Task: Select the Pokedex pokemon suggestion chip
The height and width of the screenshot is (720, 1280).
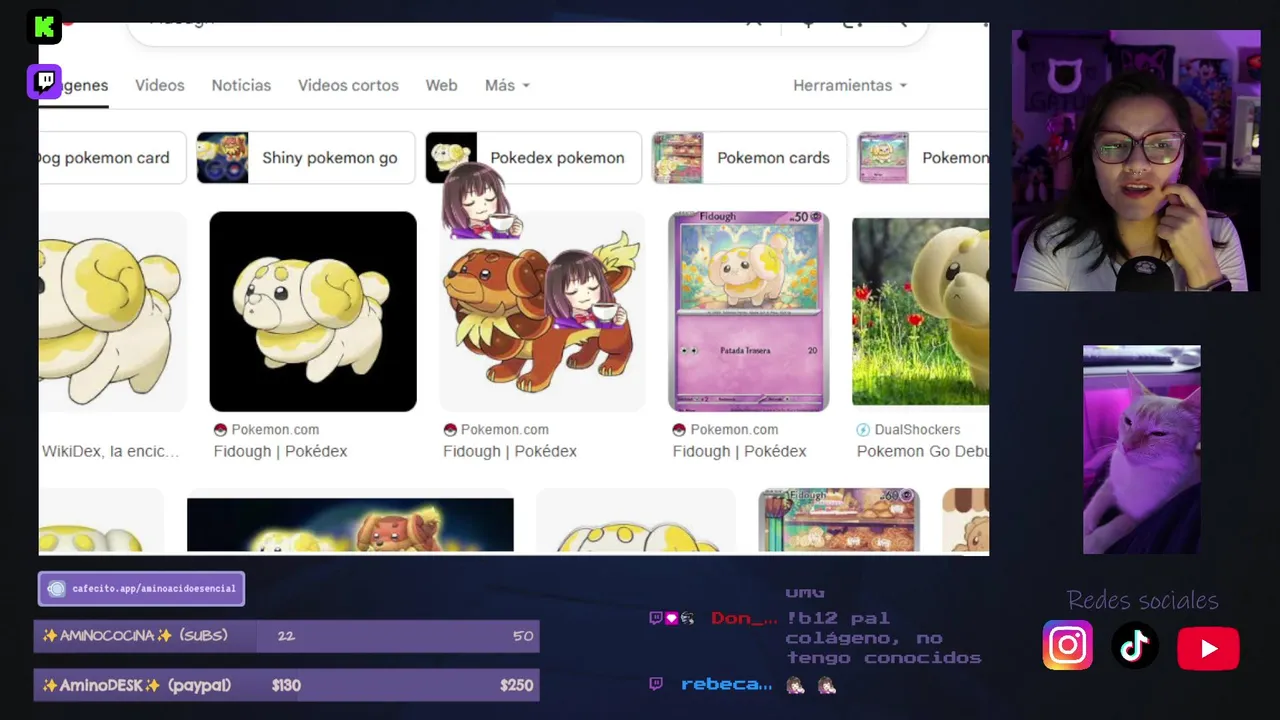Action: pos(533,158)
